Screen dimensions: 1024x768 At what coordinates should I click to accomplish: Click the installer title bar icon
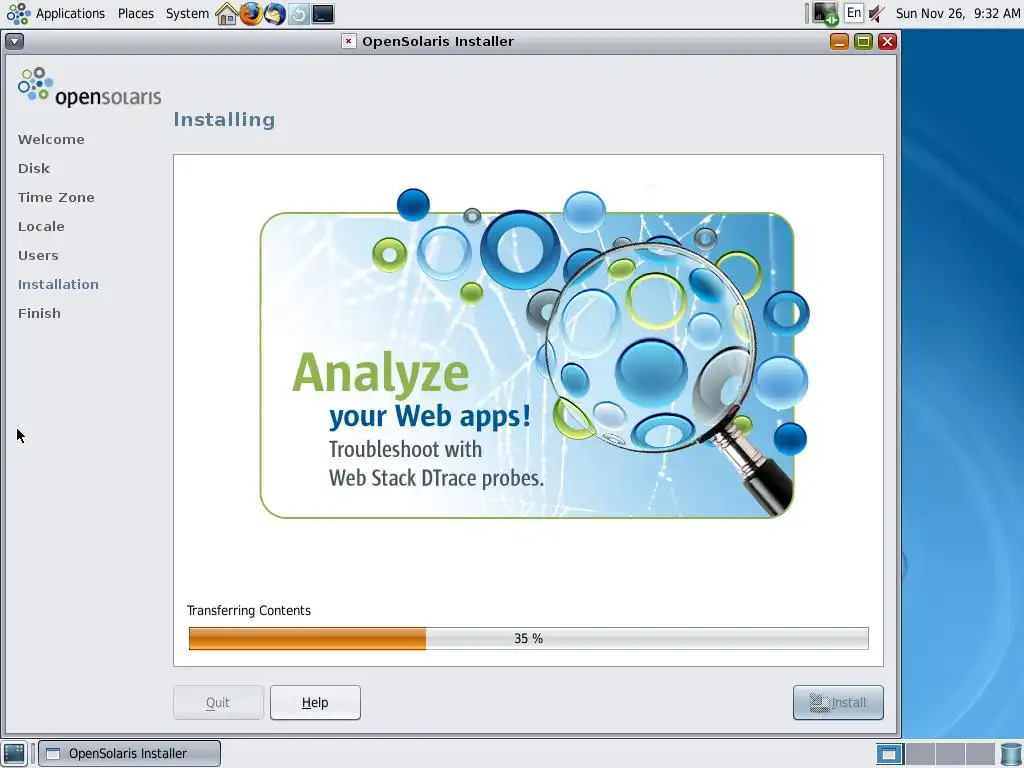coord(349,41)
